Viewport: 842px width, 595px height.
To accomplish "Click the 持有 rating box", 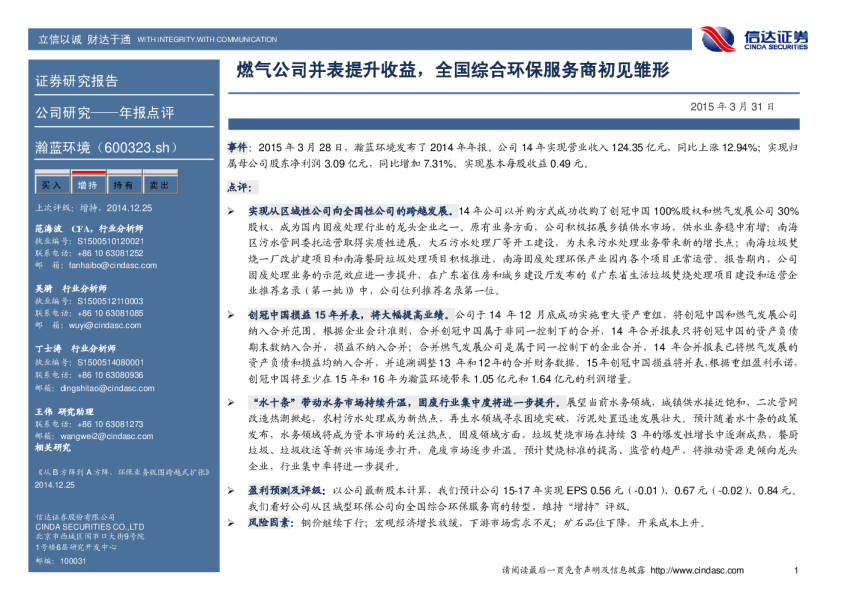I will coord(123,185).
